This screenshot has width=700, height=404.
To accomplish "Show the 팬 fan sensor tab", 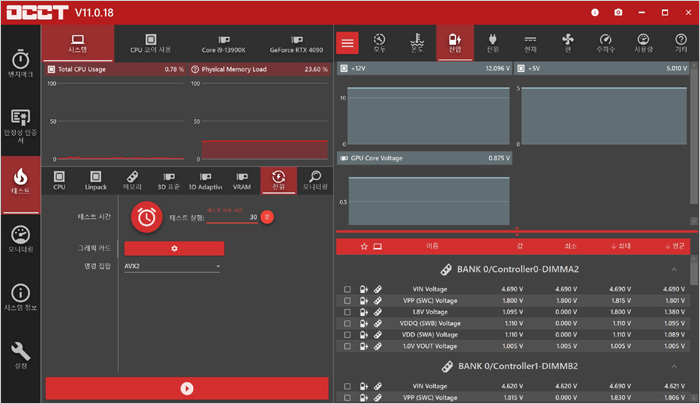I will point(568,43).
